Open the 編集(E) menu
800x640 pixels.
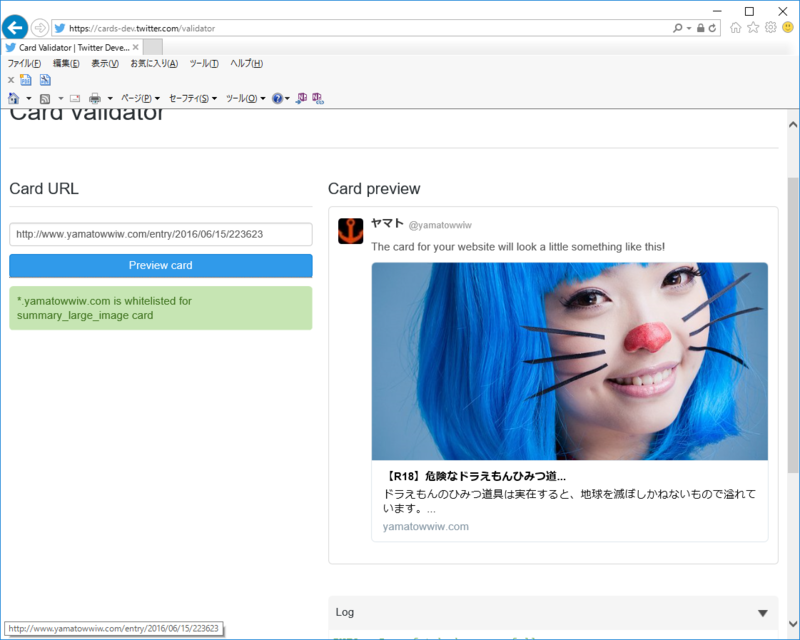click(x=66, y=63)
